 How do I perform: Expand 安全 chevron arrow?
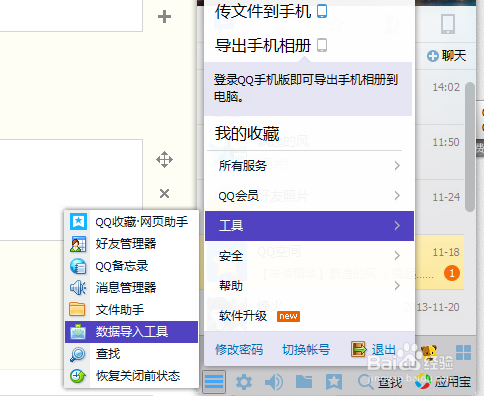[397, 256]
